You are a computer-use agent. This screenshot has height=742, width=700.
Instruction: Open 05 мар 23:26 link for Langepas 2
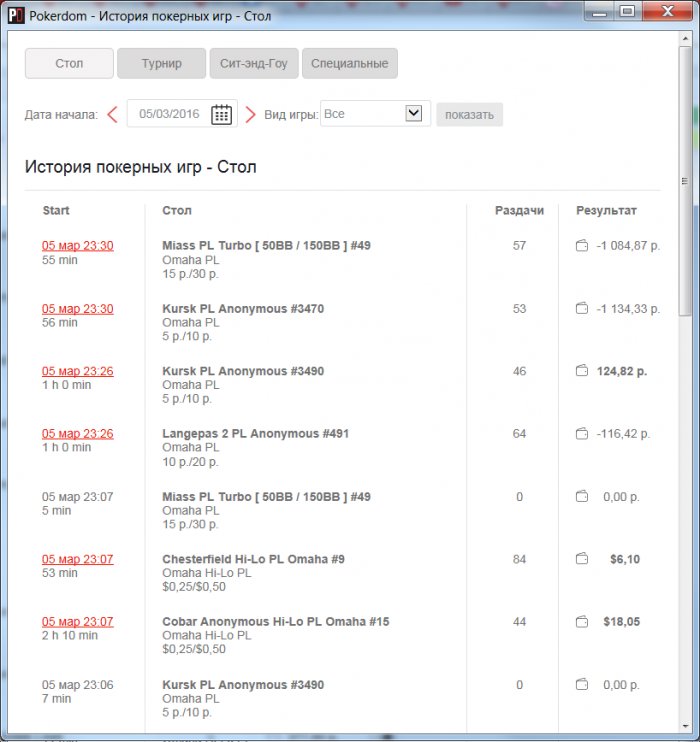[x=78, y=433]
